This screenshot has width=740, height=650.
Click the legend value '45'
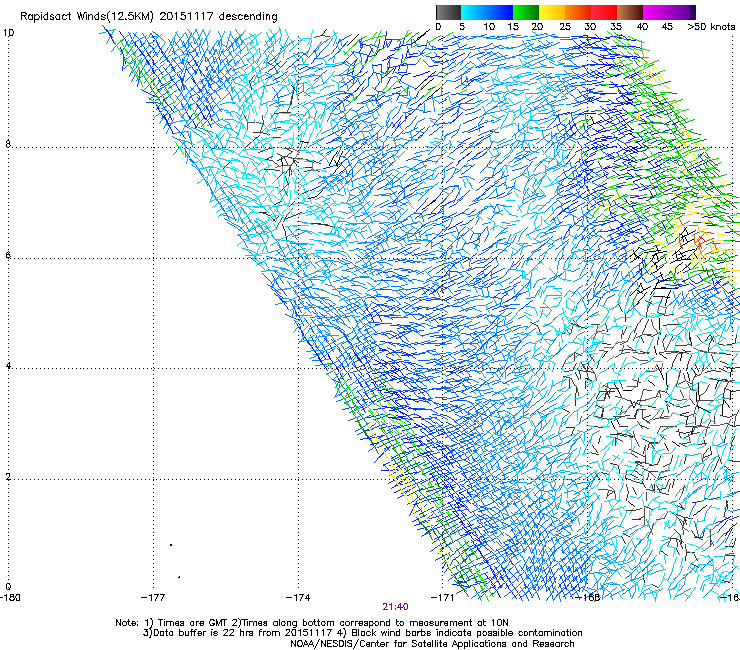[667, 27]
